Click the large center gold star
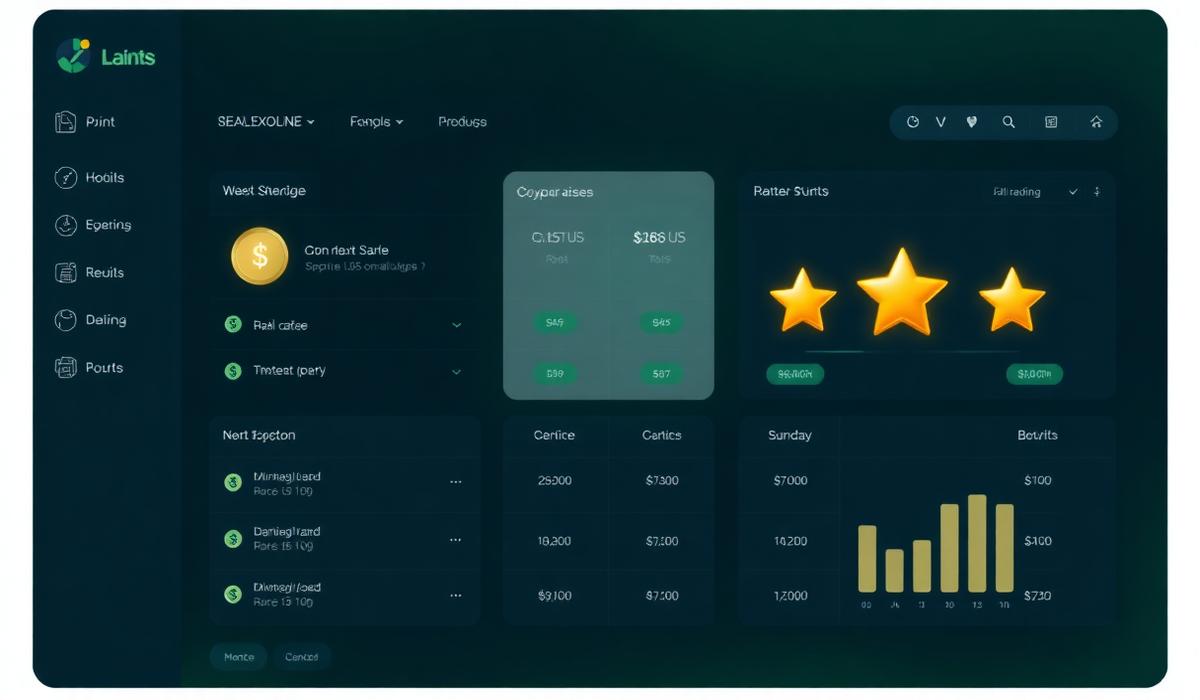Screen dimensions: 1200x700 [902, 292]
